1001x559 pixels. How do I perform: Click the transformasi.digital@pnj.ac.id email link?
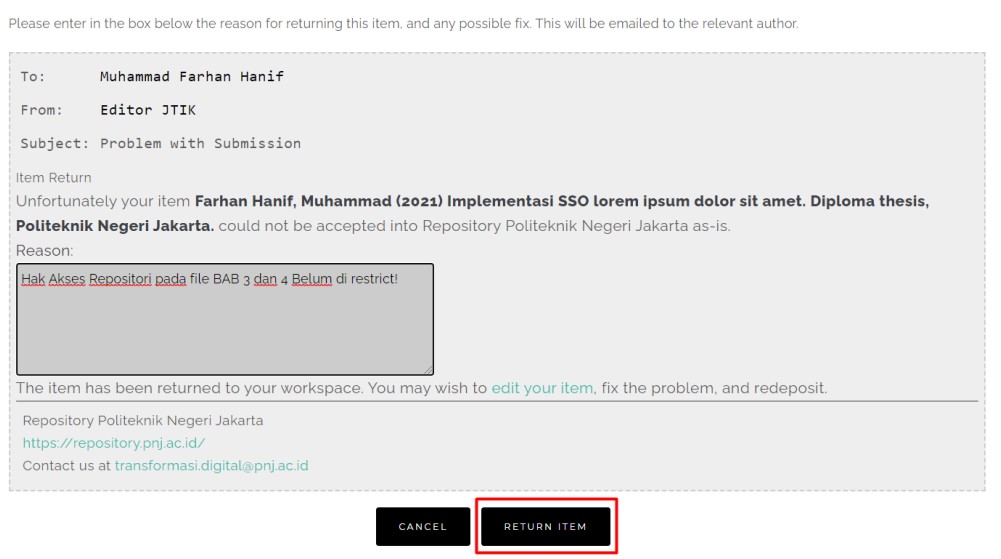tap(211, 466)
